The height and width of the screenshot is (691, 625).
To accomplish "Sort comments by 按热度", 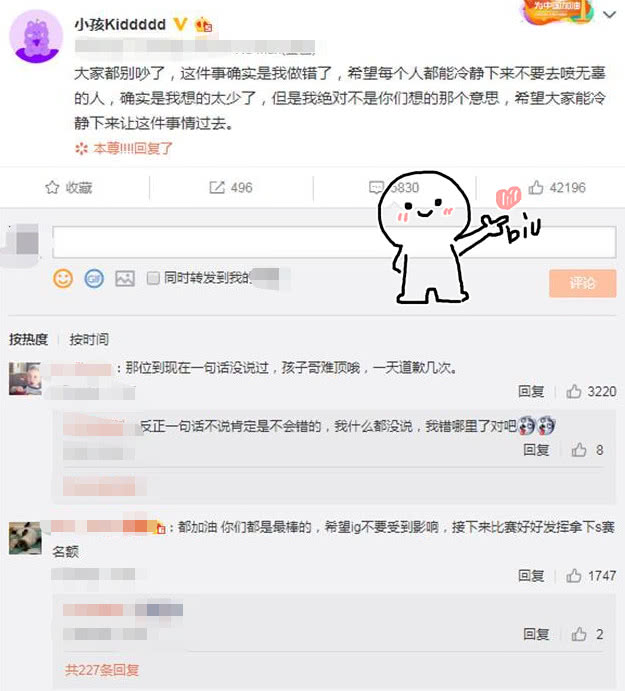I will coord(28,339).
